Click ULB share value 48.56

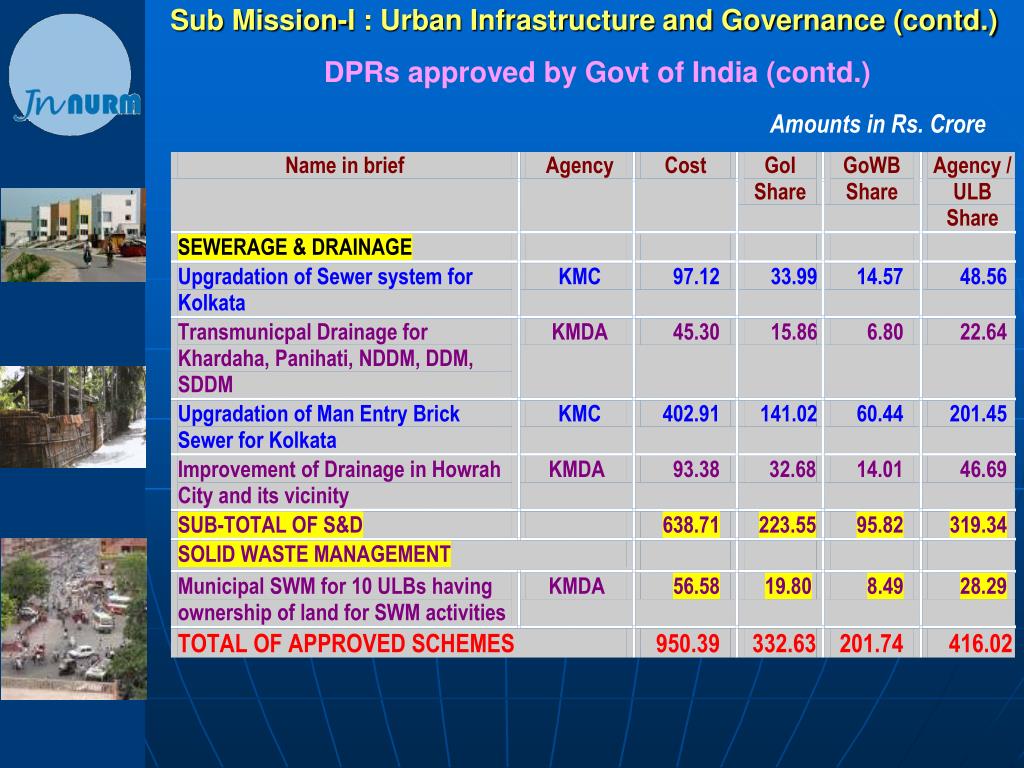pos(983,277)
